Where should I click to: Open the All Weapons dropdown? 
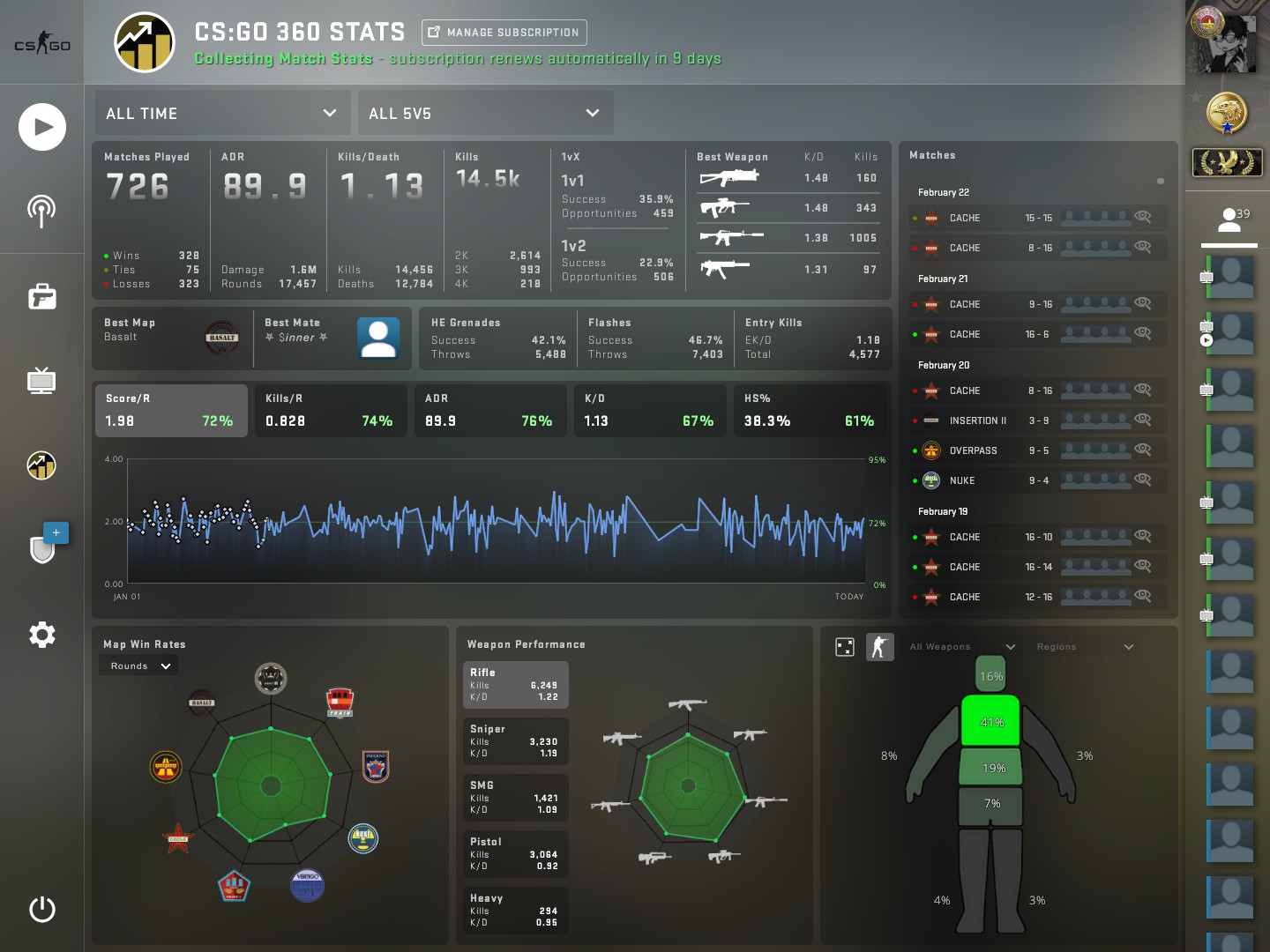[x=962, y=647]
